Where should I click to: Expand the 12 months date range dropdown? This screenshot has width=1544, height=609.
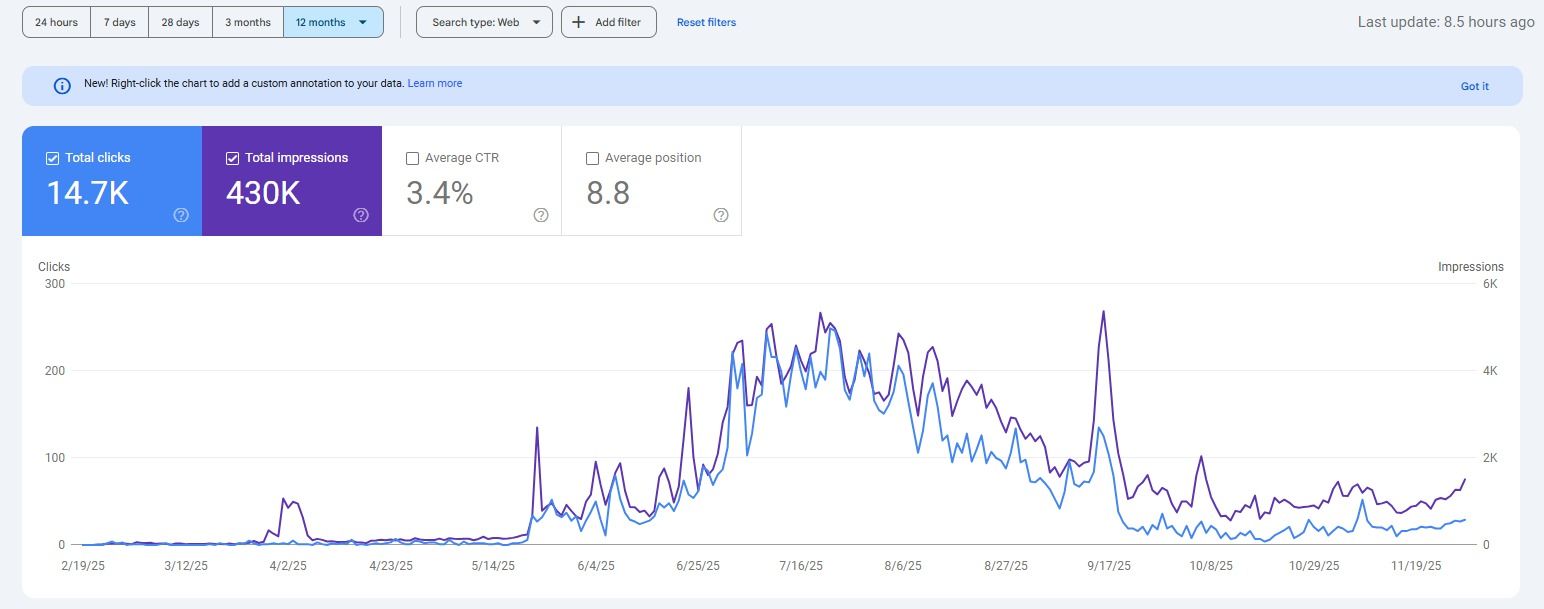click(362, 22)
